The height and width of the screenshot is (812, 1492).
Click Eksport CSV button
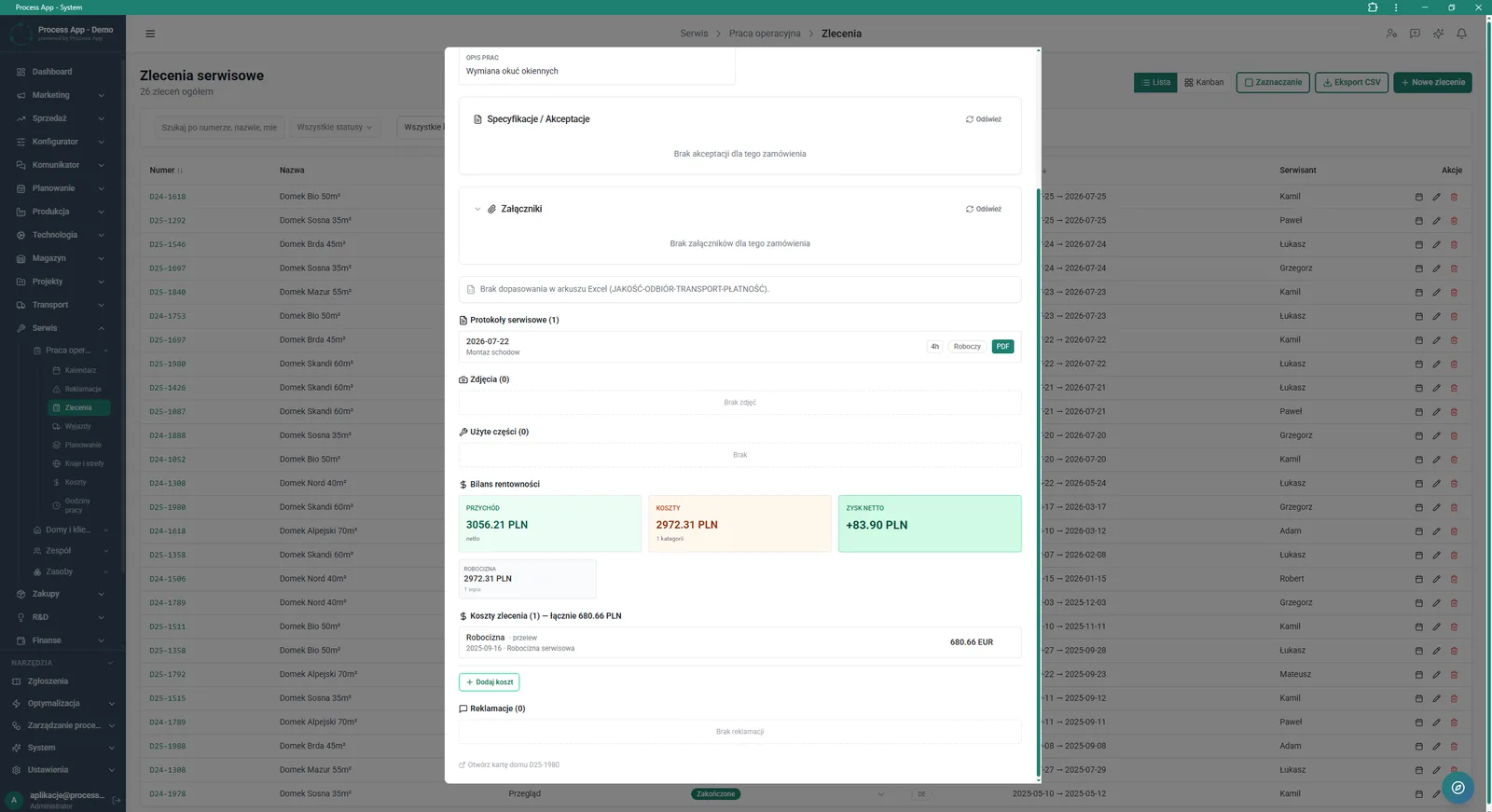1352,82
